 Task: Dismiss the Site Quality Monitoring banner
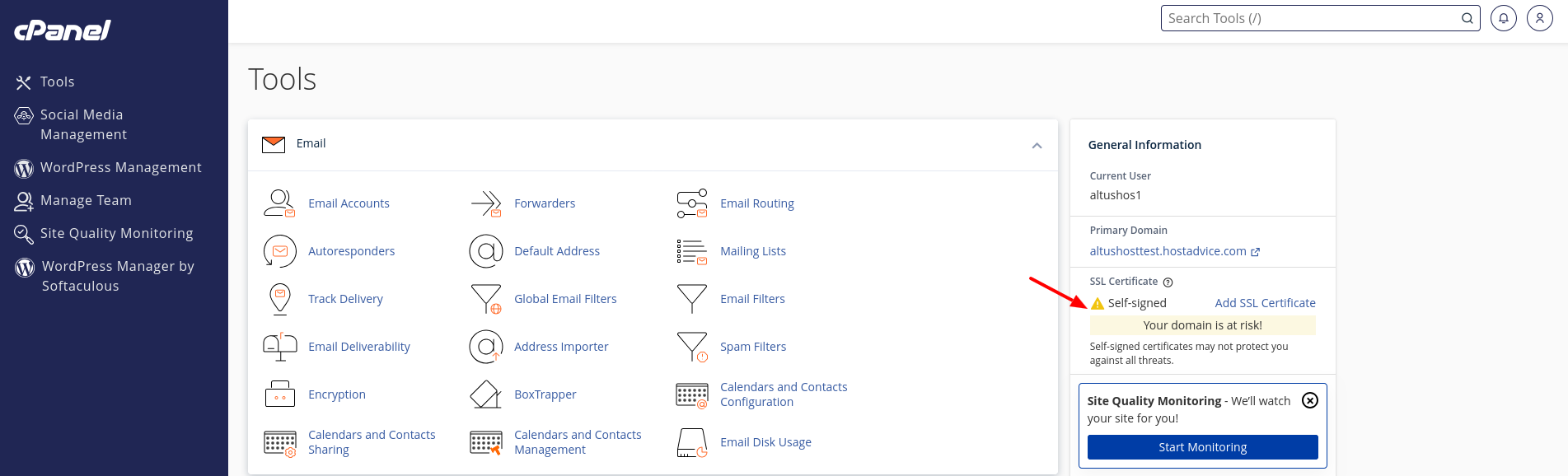1310,400
